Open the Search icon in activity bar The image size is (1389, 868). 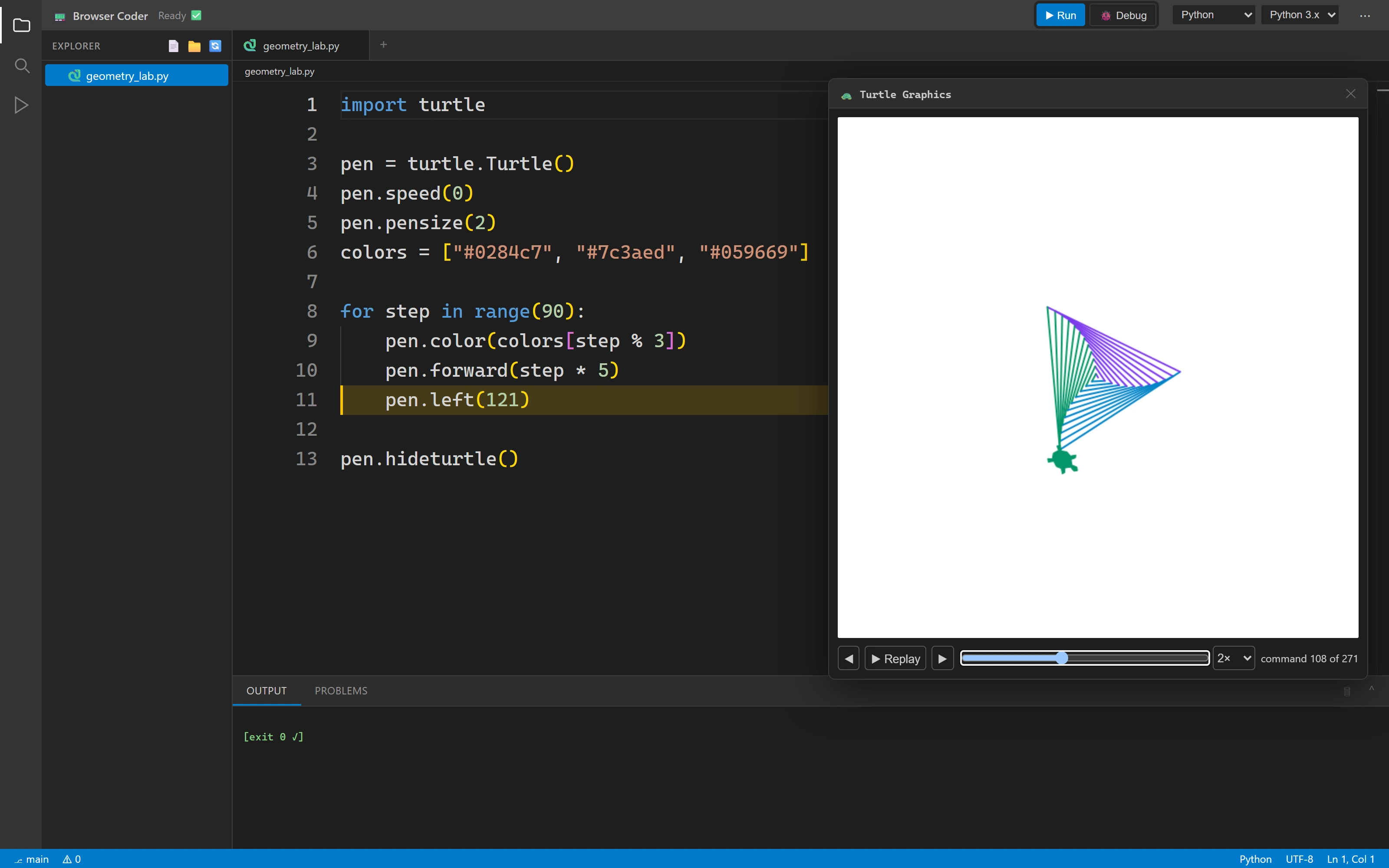pos(21,66)
